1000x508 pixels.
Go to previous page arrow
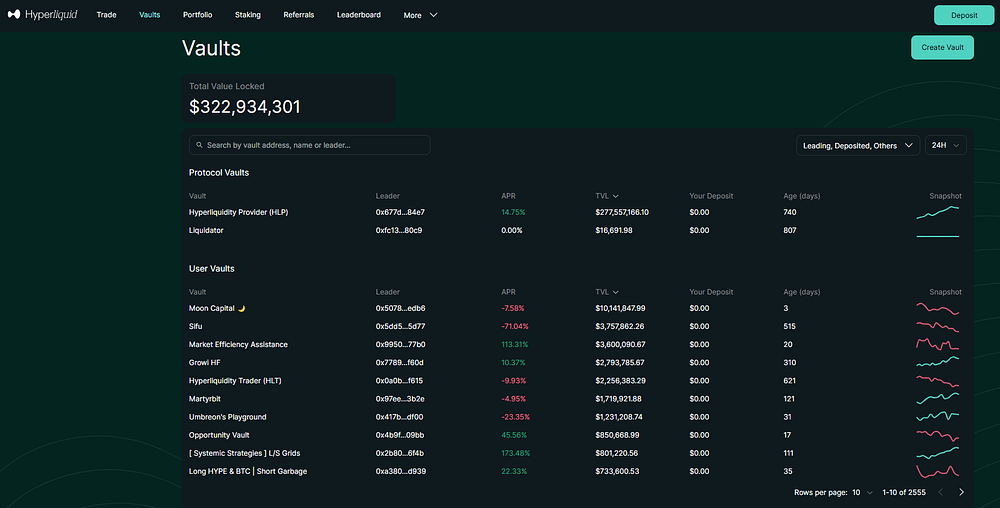(940, 492)
